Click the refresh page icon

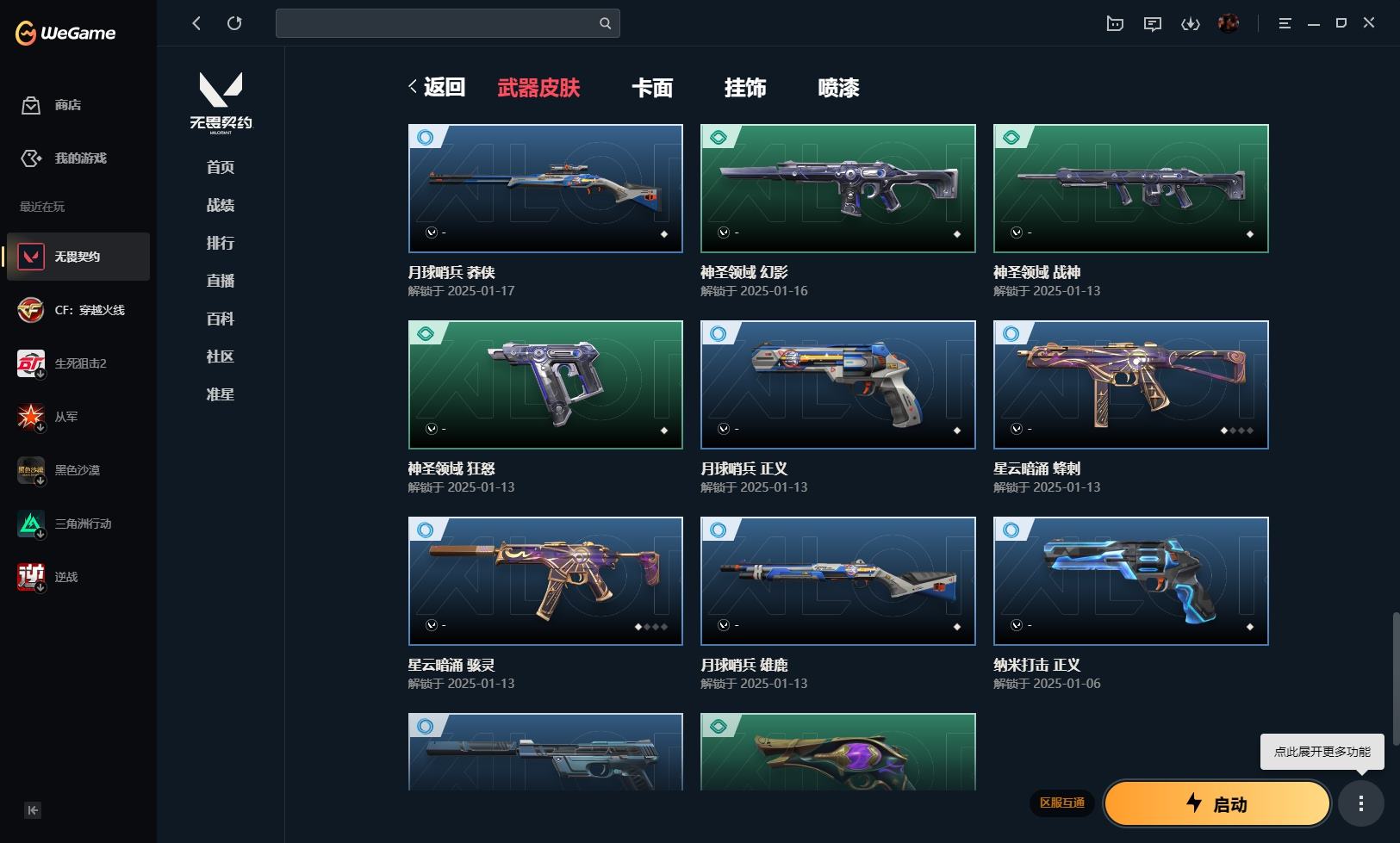pos(234,23)
